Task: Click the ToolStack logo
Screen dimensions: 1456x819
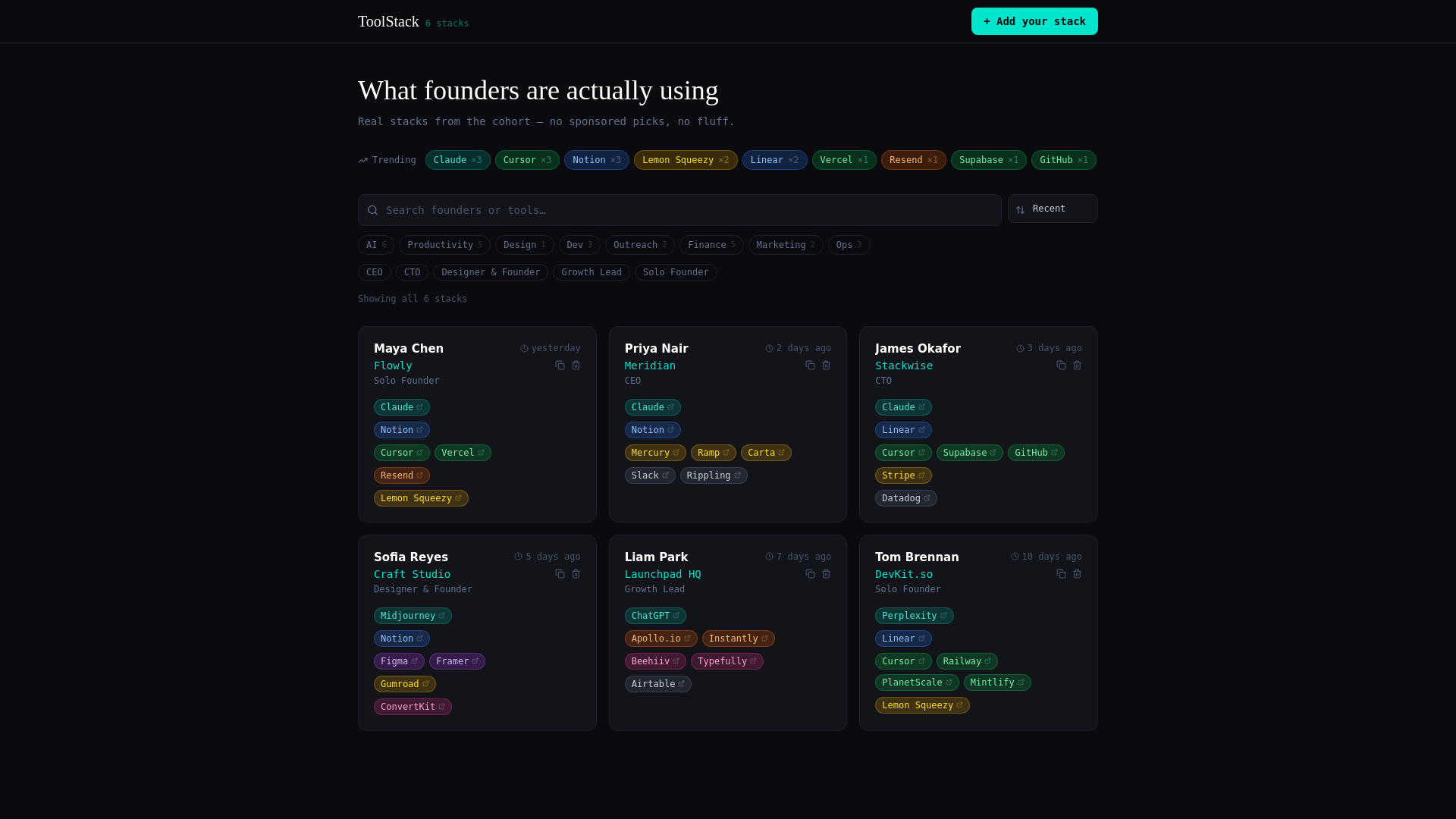Action: pos(388,21)
